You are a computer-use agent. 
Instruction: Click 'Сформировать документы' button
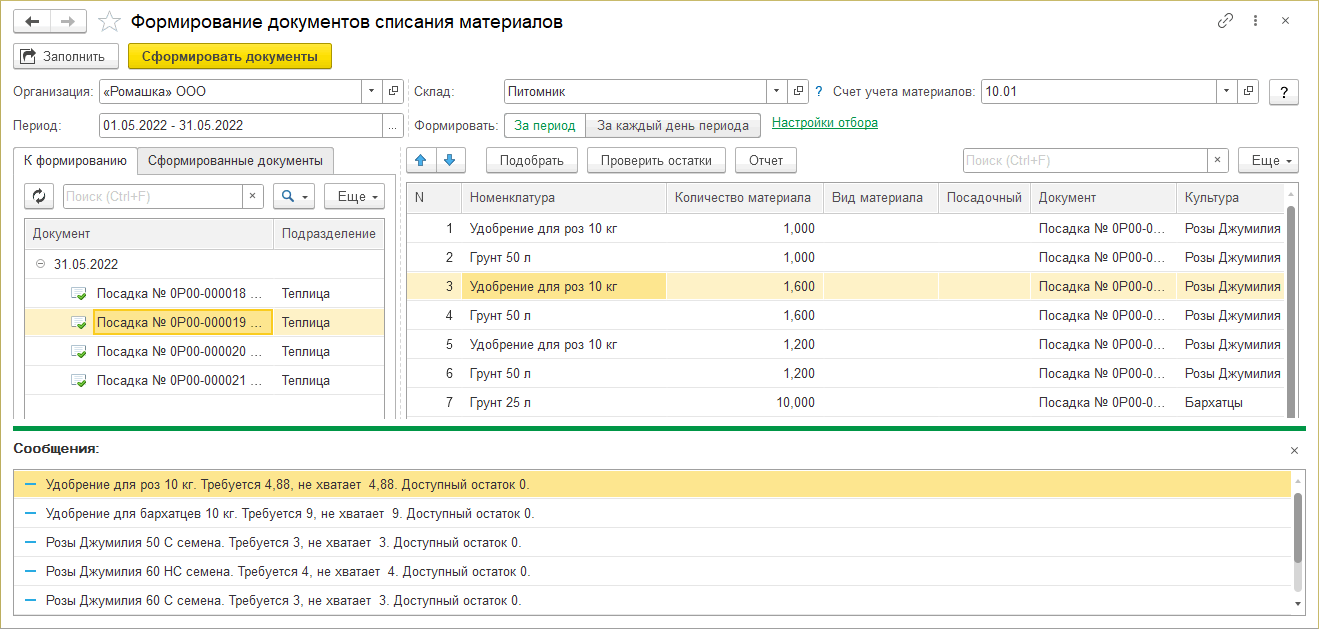click(x=229, y=57)
